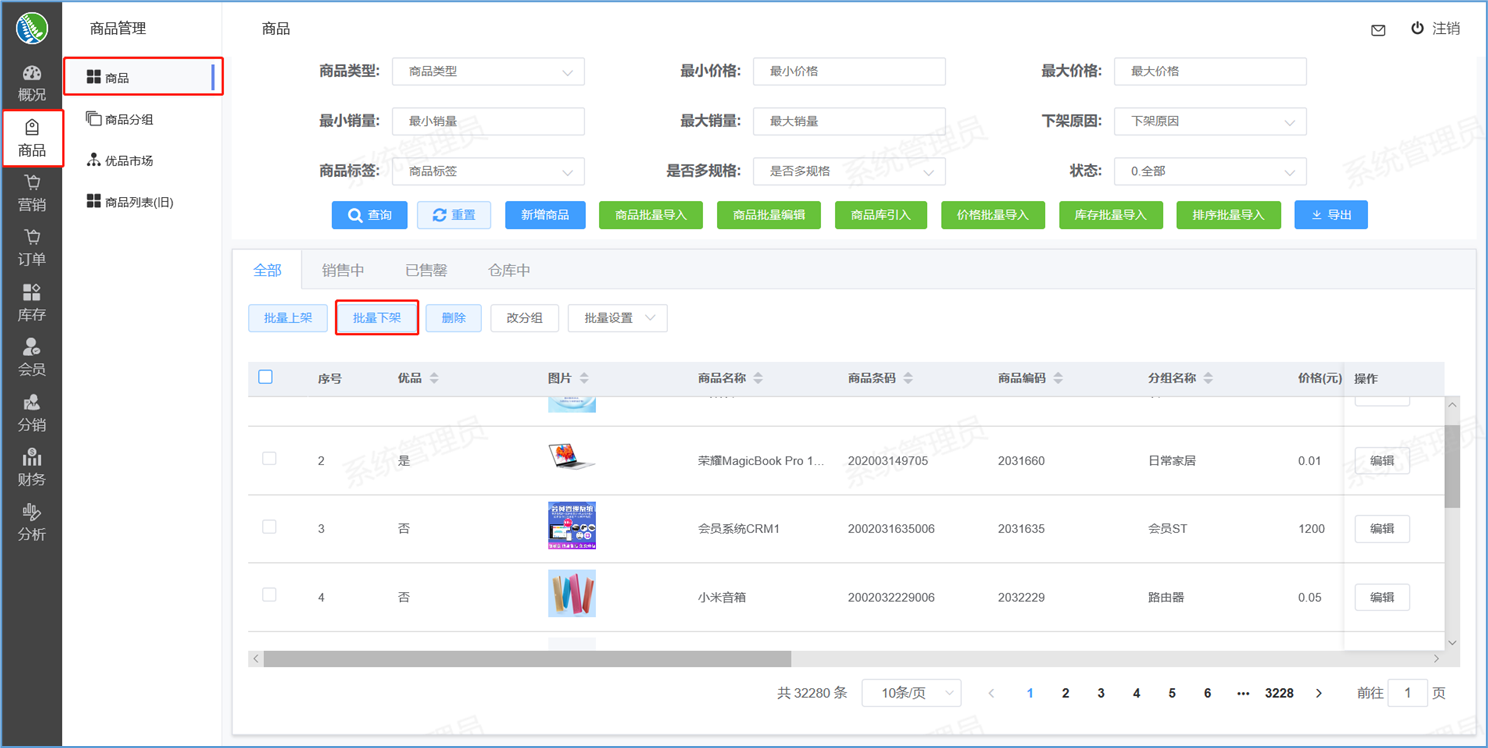
Task: Switch to the 销售中 tab
Action: 343,270
